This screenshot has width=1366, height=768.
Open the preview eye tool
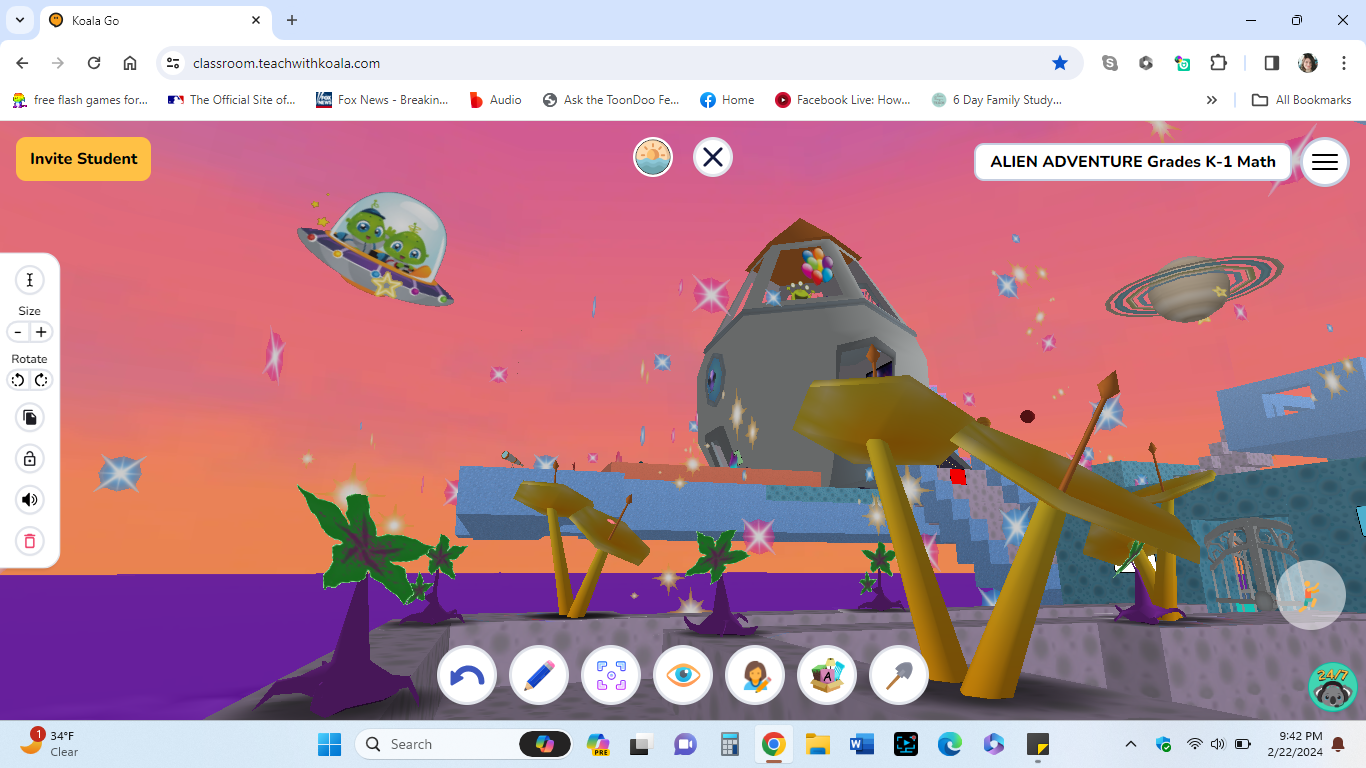tap(682, 675)
